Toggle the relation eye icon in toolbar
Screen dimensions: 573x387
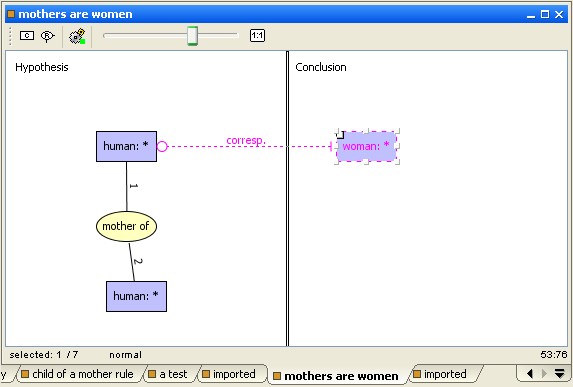point(48,36)
